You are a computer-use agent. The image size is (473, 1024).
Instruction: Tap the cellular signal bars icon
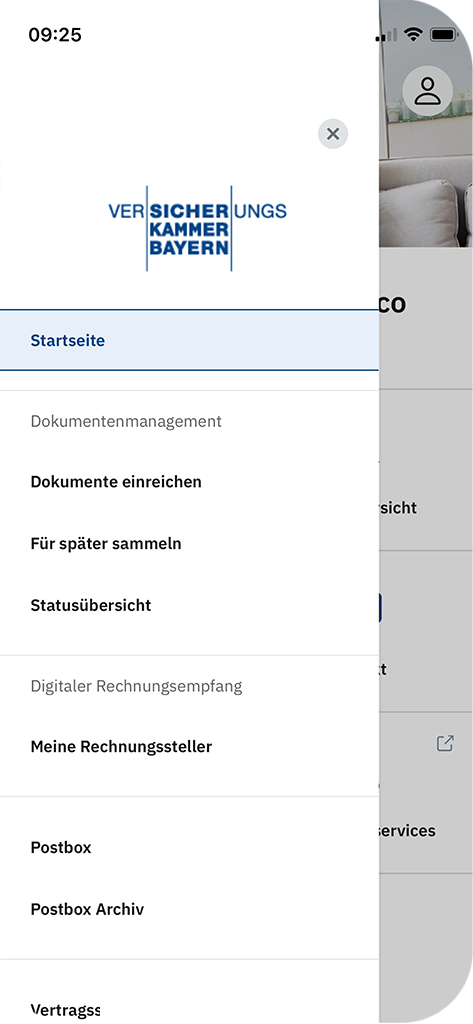tap(387, 35)
